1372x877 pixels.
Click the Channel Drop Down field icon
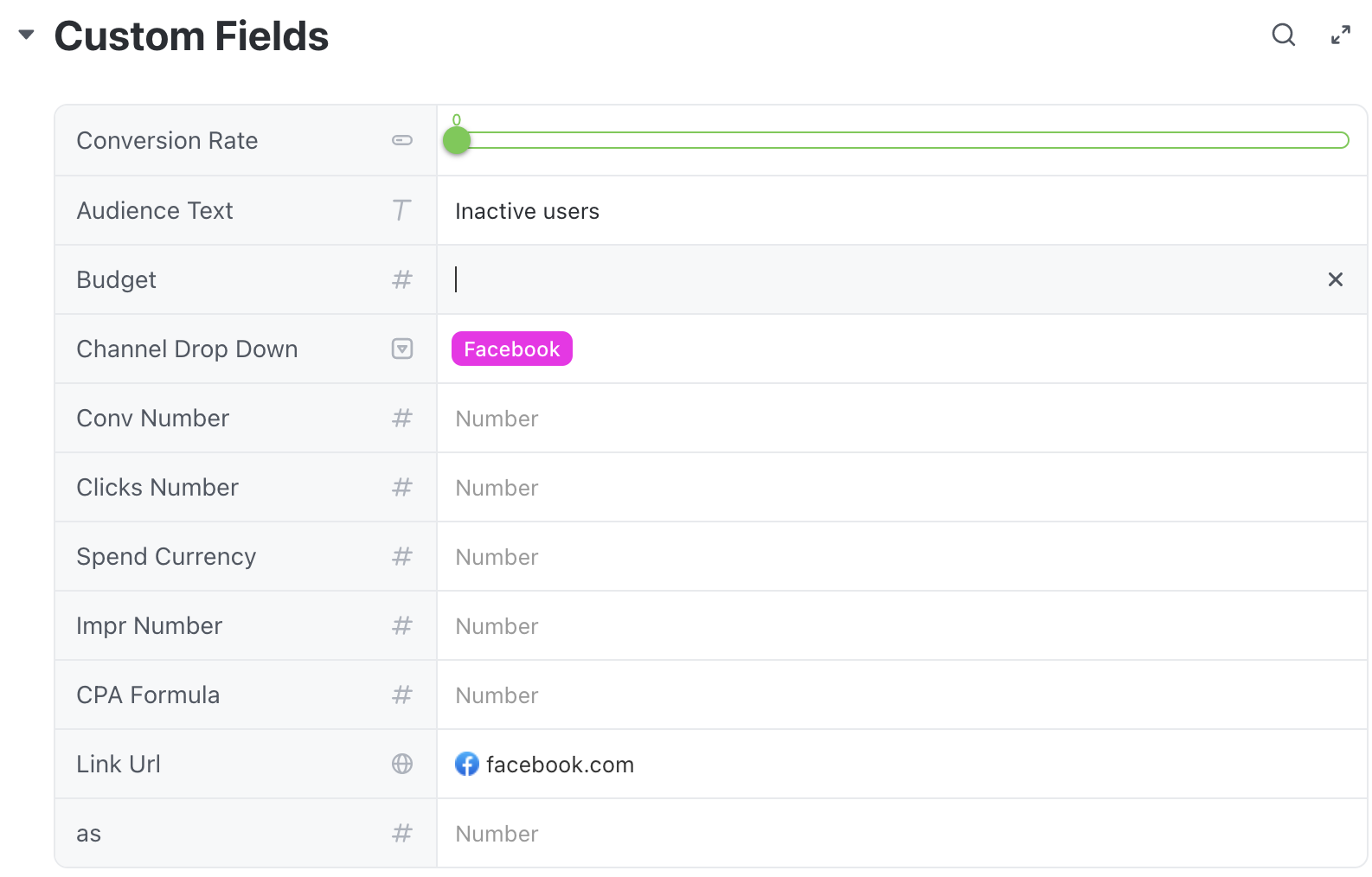click(x=402, y=349)
